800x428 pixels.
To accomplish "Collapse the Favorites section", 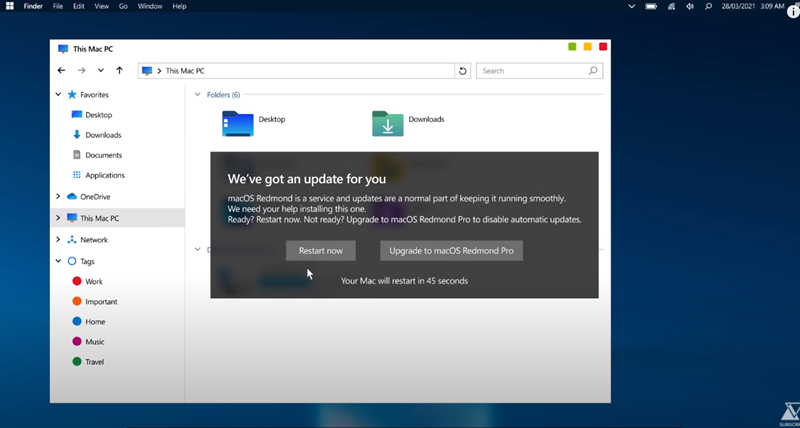I will pos(58,95).
